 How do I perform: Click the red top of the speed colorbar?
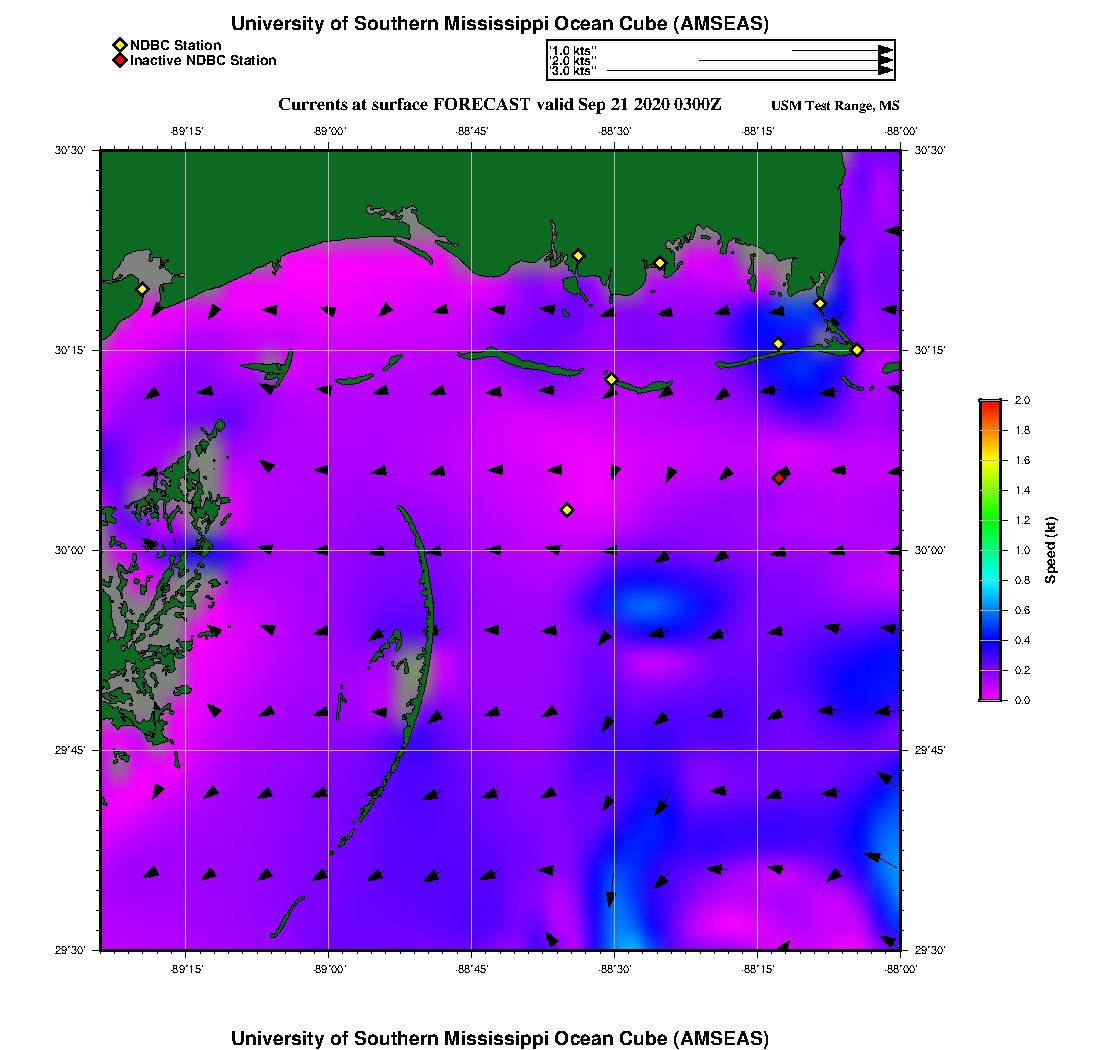coord(989,403)
